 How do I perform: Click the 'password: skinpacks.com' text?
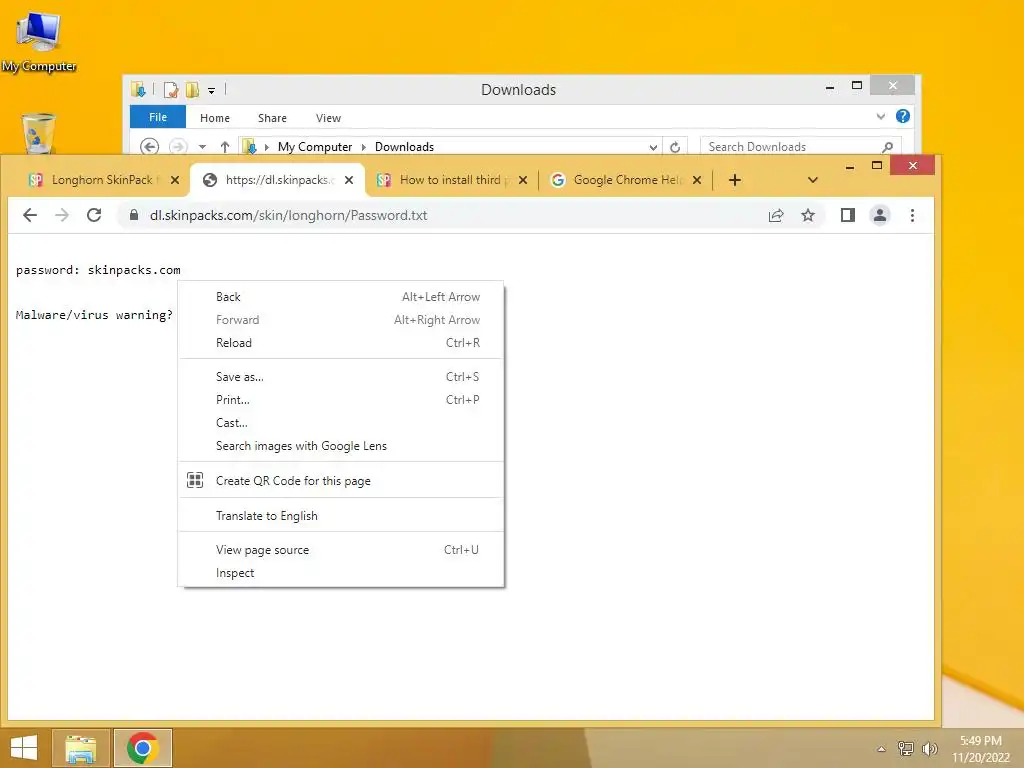pos(98,270)
